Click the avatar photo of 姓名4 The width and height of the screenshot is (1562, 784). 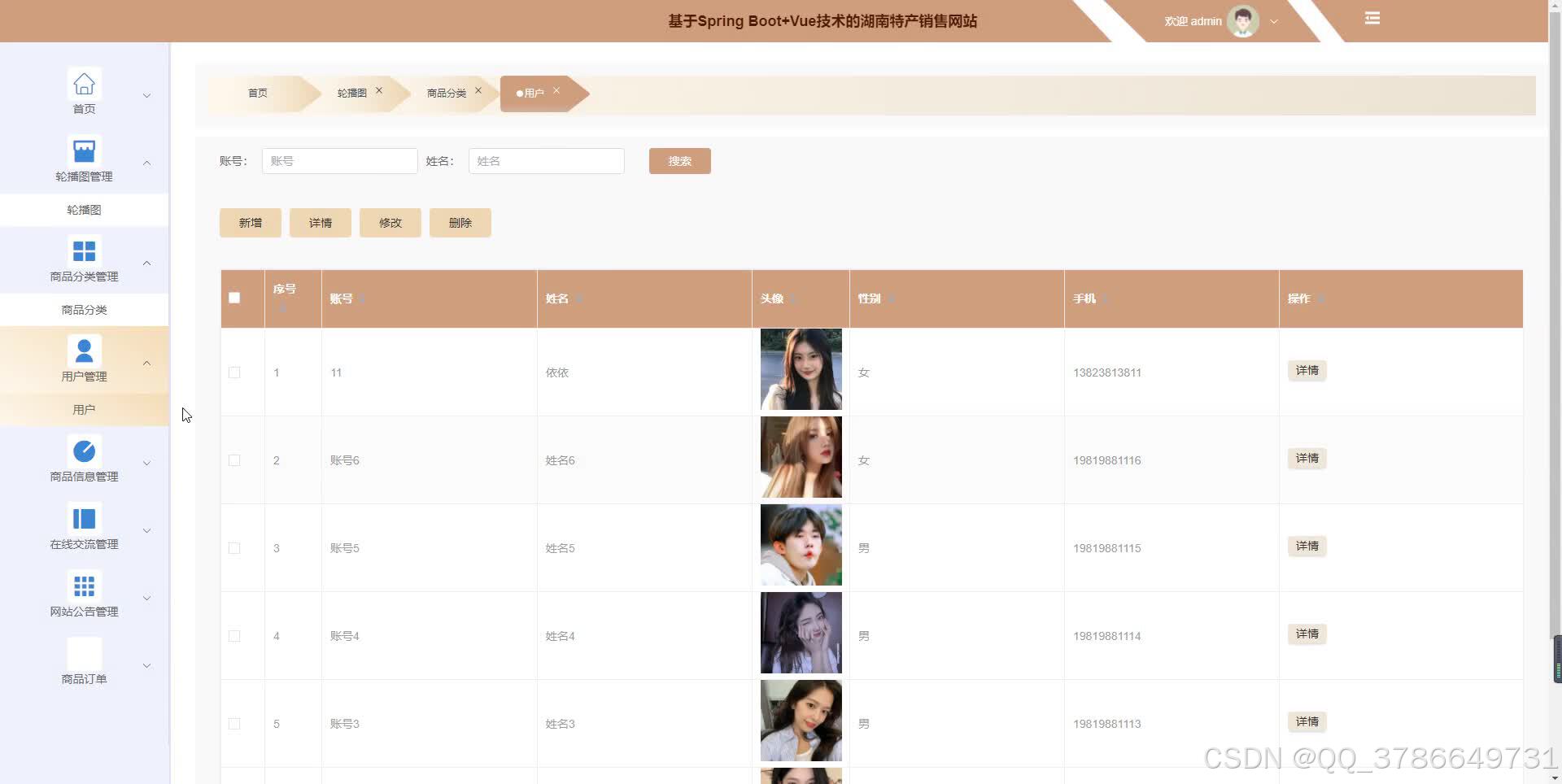[801, 633]
